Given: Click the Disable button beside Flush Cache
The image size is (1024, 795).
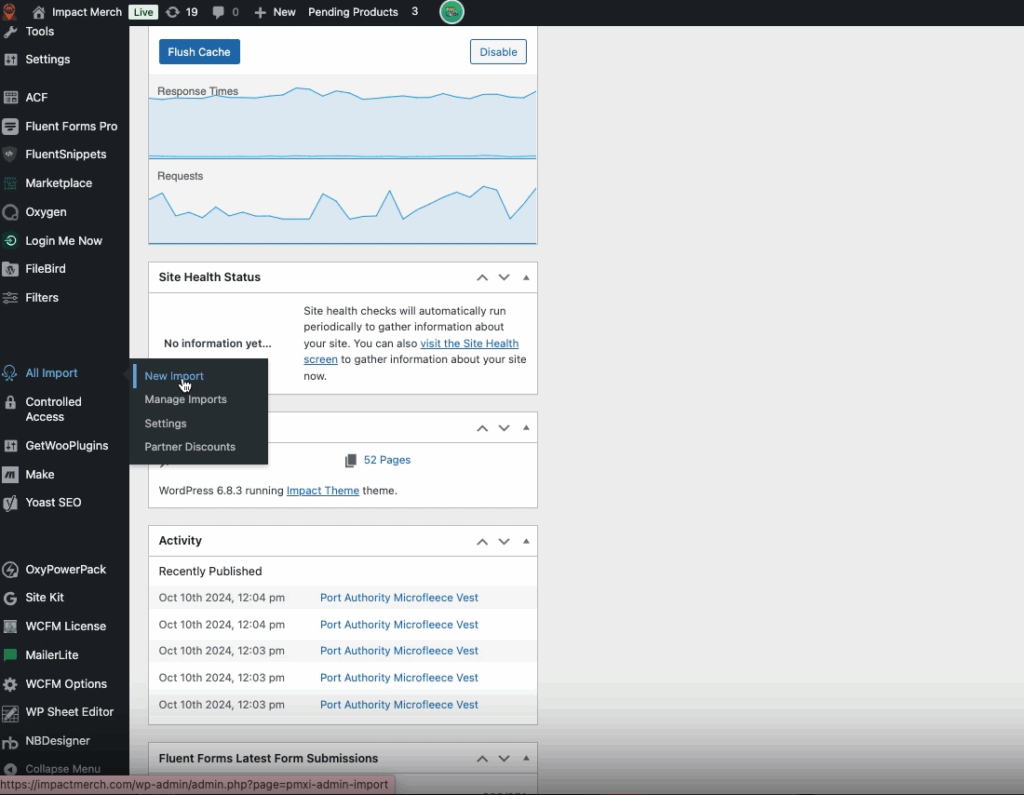Looking at the screenshot, I should point(498,52).
